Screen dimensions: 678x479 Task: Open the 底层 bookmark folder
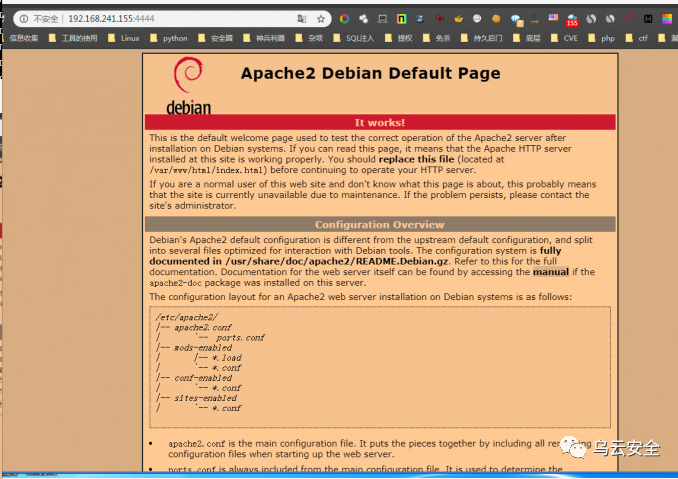point(527,38)
